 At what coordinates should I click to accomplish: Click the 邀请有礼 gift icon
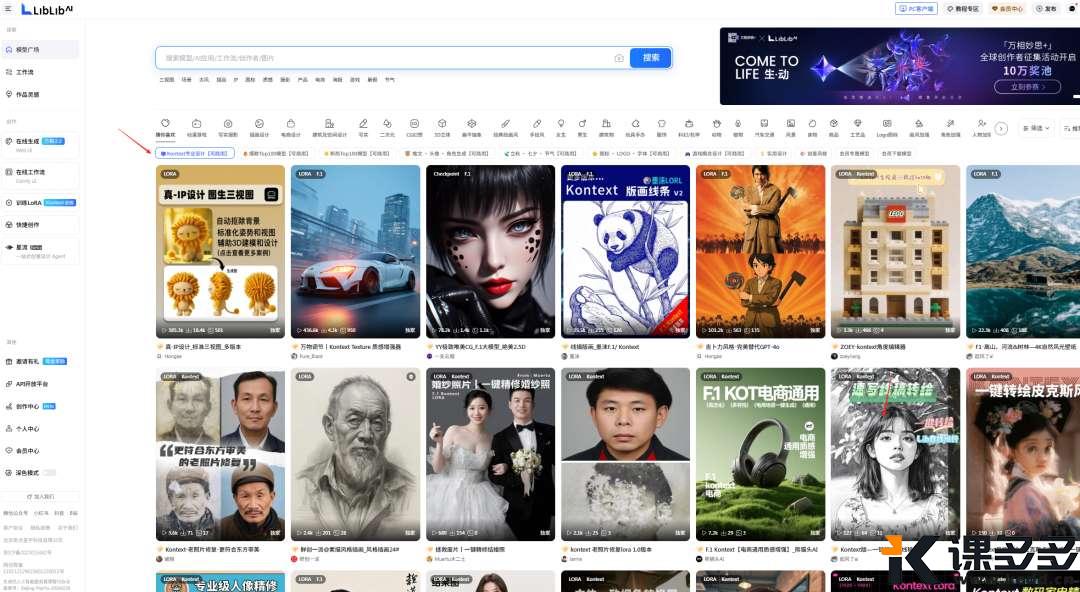[9, 361]
